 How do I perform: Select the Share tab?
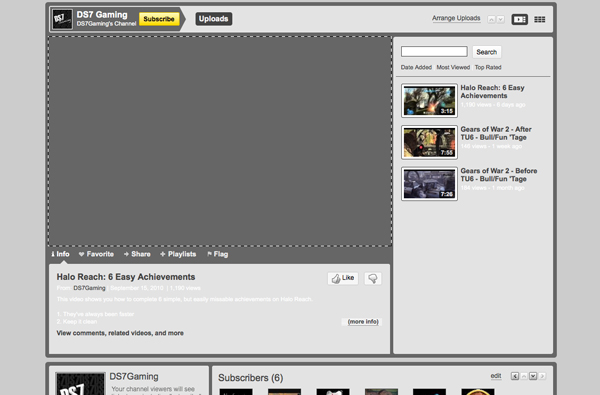tap(137, 254)
